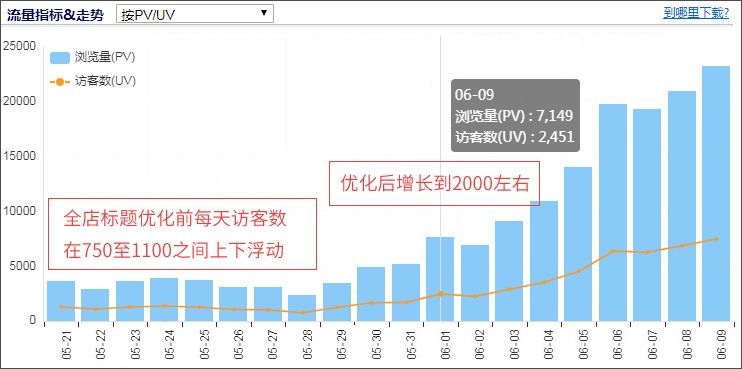Click the highlighted UV point on 06-01

coord(441,294)
